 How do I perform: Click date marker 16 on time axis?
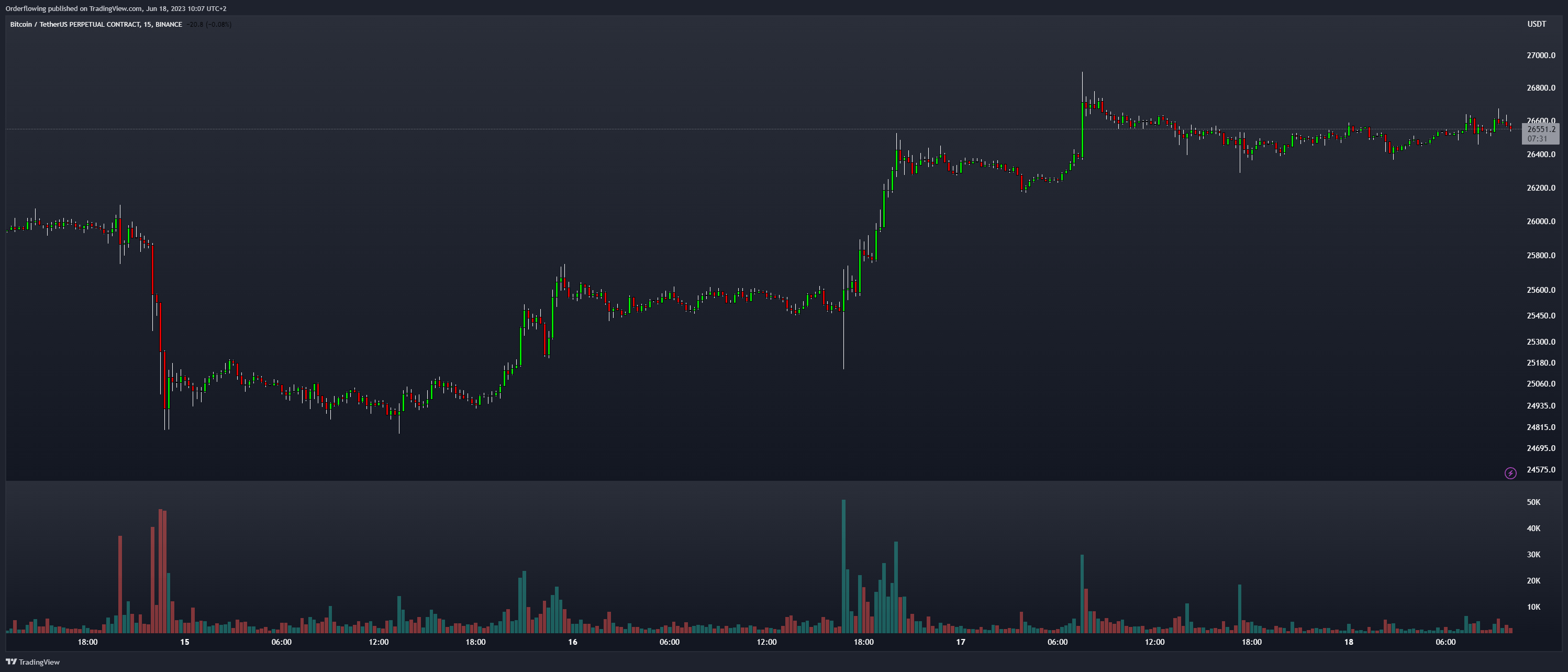click(572, 642)
